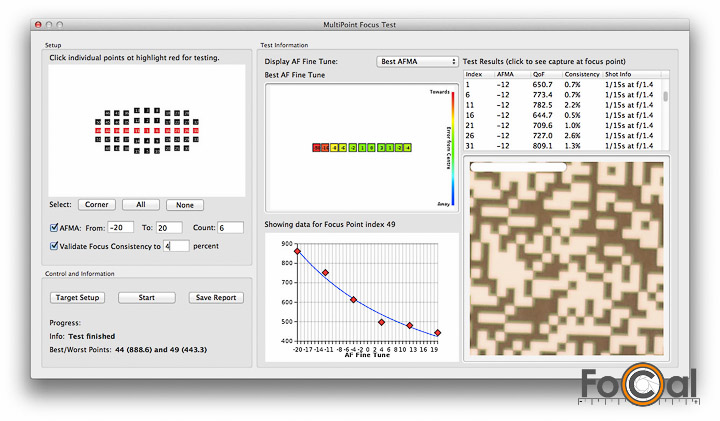
Task: Toggle Validate Focus Consistency checkbox
Action: point(54,246)
